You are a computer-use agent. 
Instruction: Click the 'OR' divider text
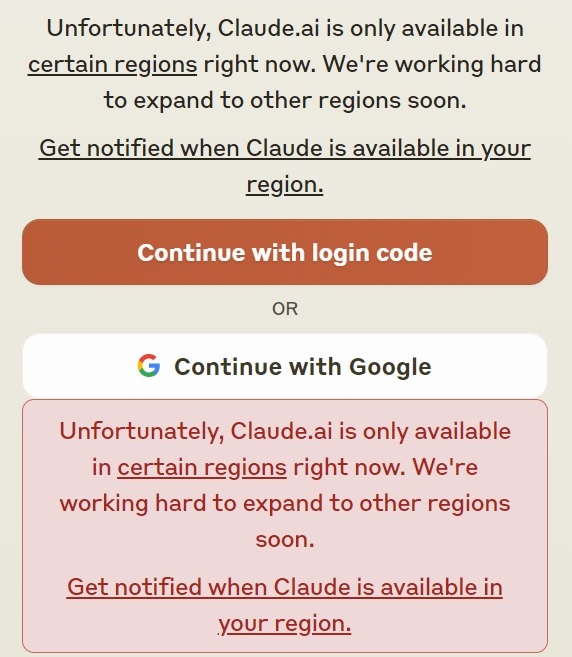point(285,309)
